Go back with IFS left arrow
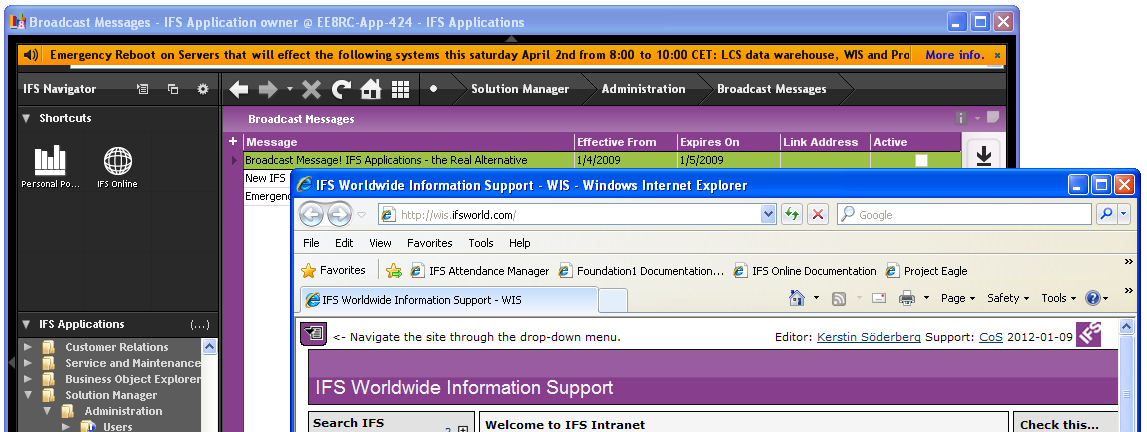 [238, 89]
